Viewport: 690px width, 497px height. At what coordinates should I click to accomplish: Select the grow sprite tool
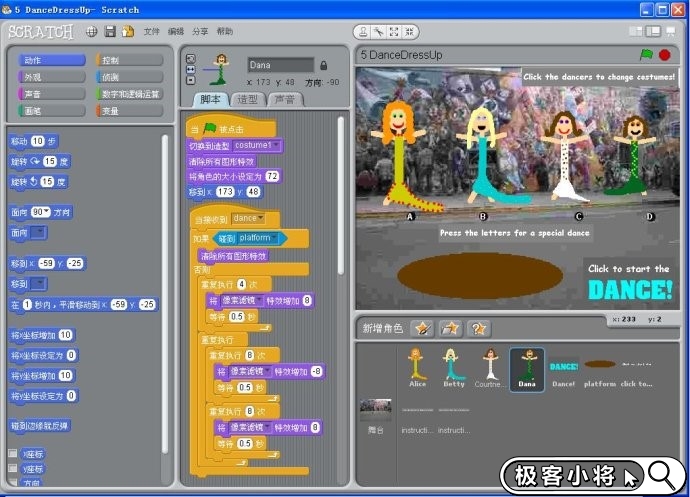pos(394,32)
